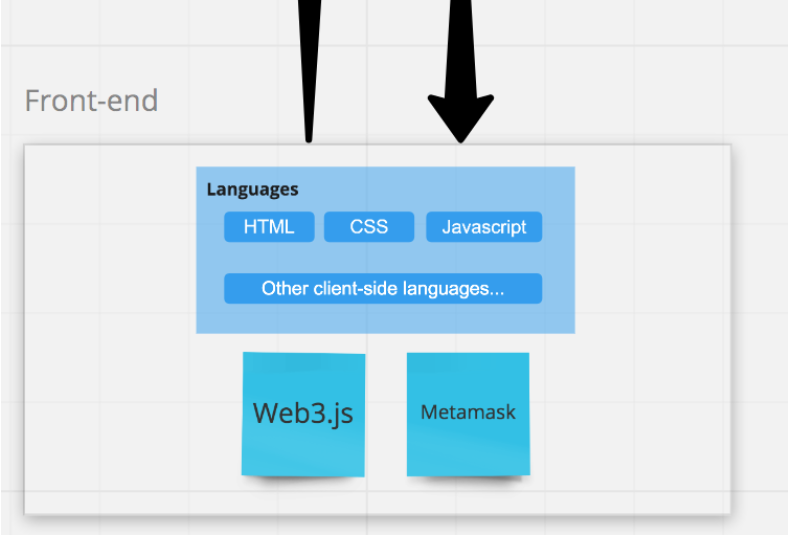Click the Languages heading text
The width and height of the screenshot is (788, 539).
252,189
